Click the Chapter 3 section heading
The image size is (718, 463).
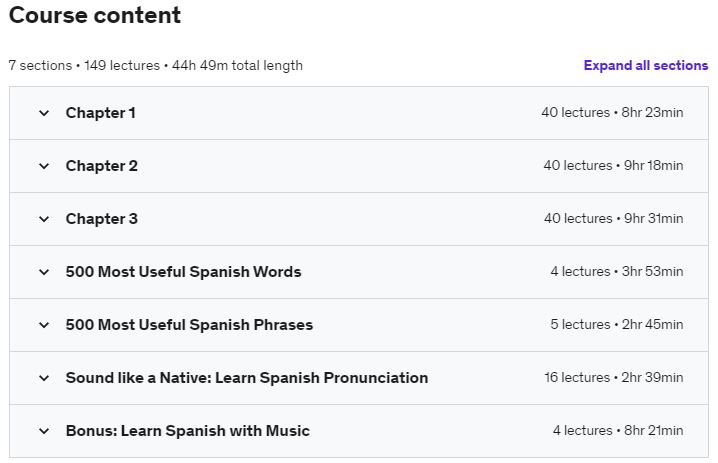click(x=102, y=219)
